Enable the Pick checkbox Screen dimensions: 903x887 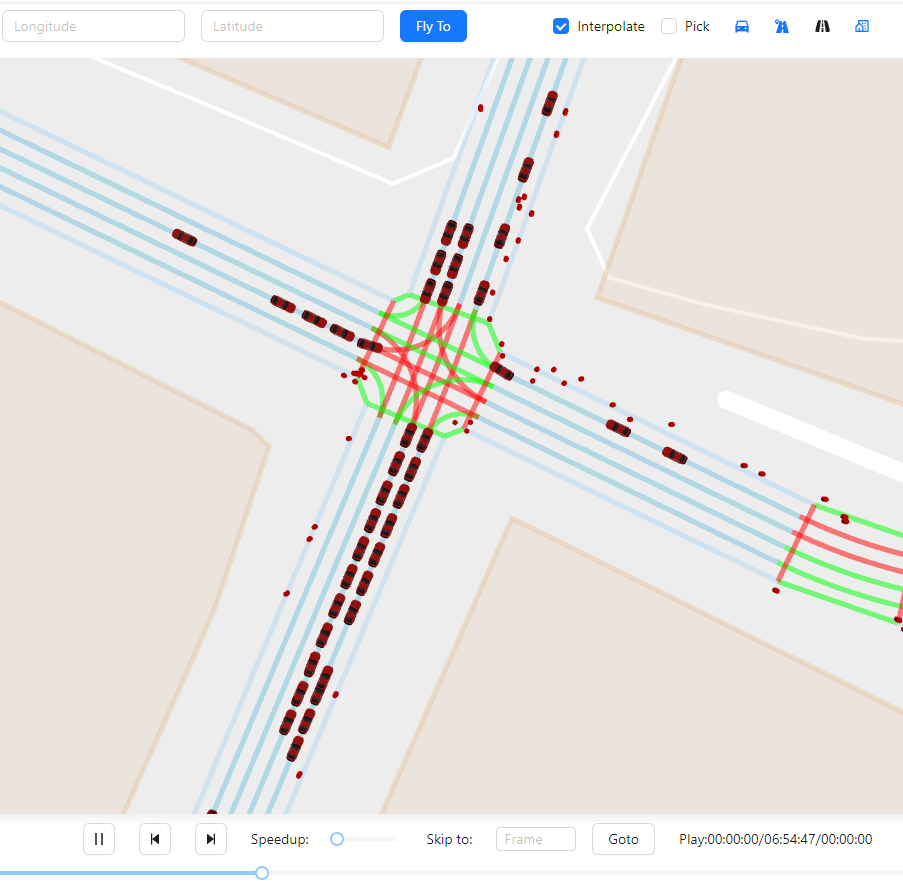tap(669, 26)
